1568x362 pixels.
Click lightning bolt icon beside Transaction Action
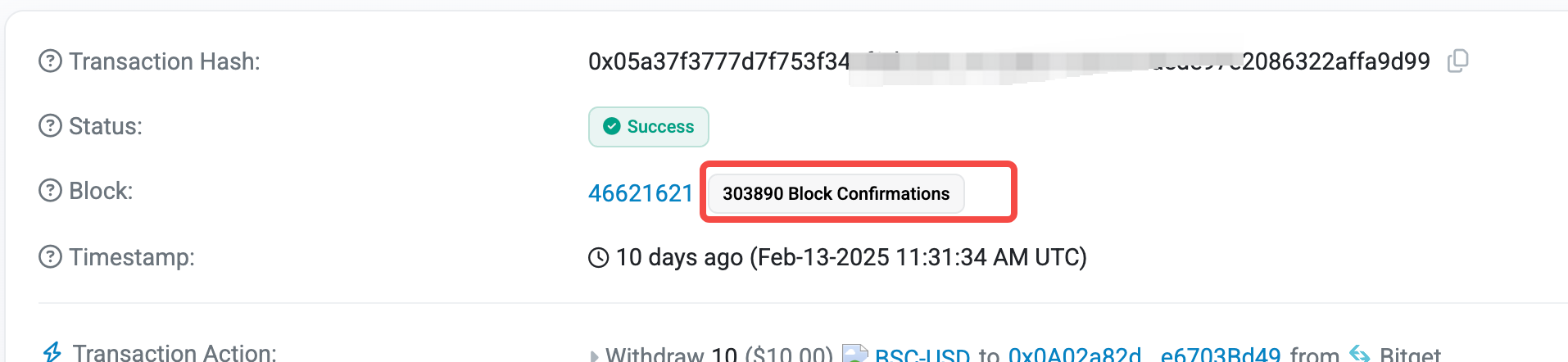(52, 353)
